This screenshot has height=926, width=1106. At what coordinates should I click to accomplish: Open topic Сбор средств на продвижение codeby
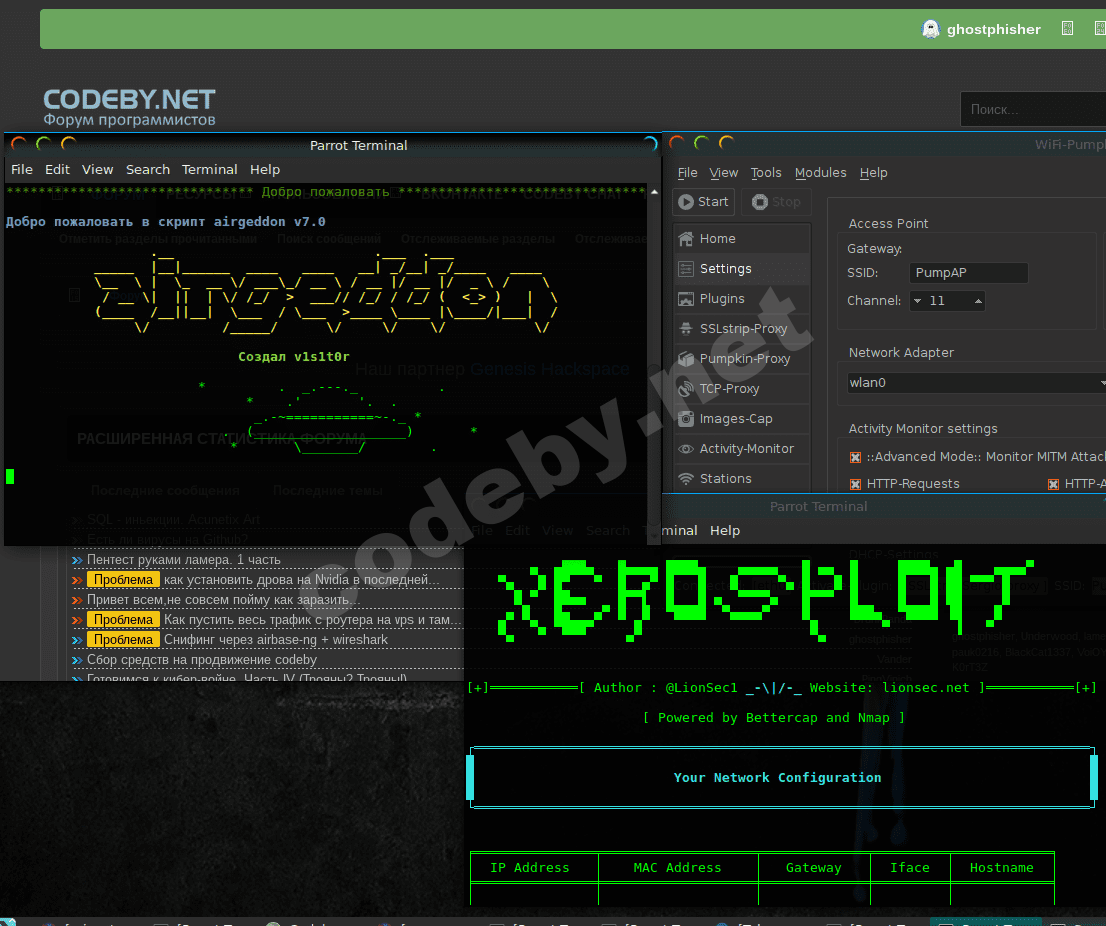tap(202, 660)
